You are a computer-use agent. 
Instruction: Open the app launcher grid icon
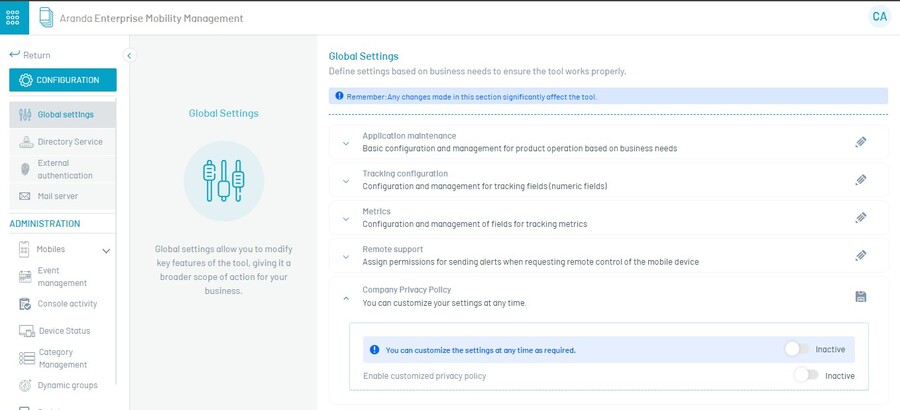14,17
